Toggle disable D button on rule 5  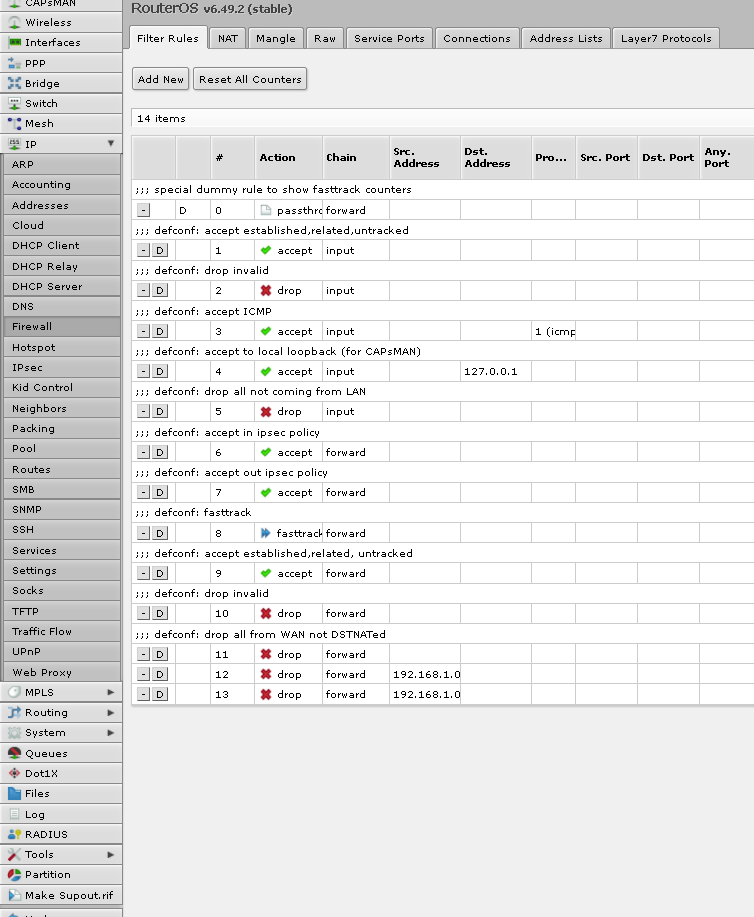[x=160, y=412]
